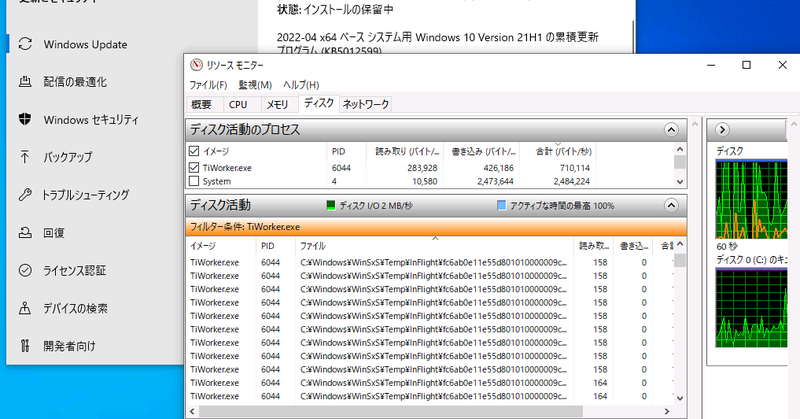Switch to the メモリ tab
This screenshot has width=800, height=419.
pyautogui.click(x=277, y=104)
